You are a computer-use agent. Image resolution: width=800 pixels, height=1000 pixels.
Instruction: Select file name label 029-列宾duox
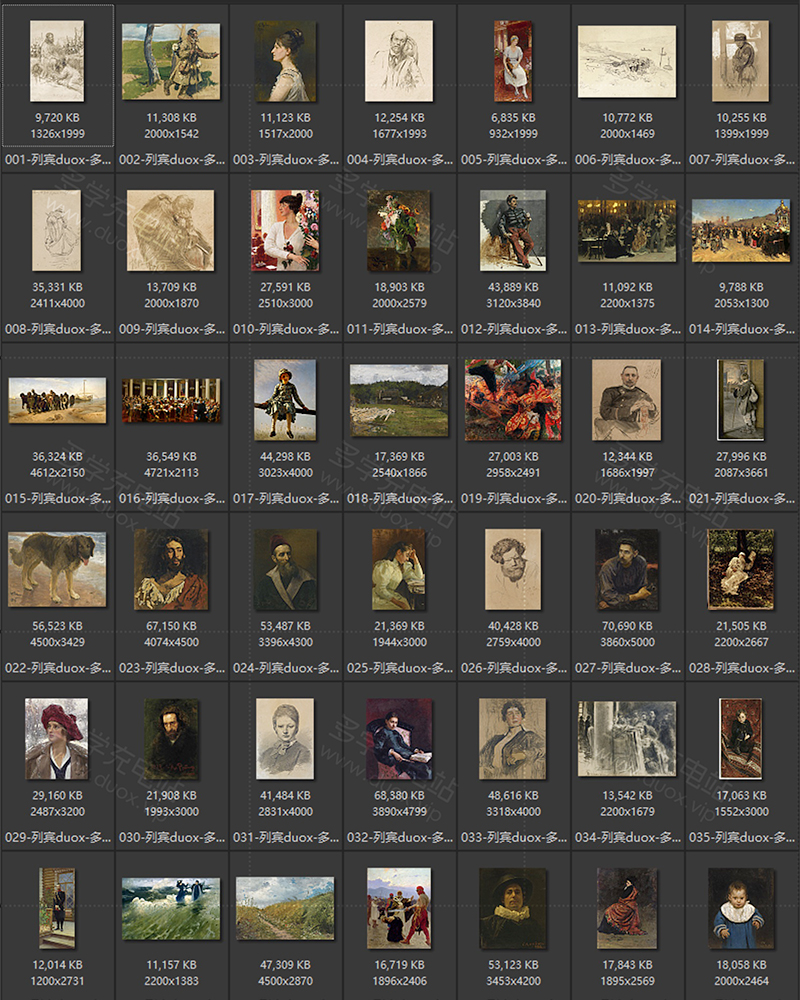pos(57,837)
